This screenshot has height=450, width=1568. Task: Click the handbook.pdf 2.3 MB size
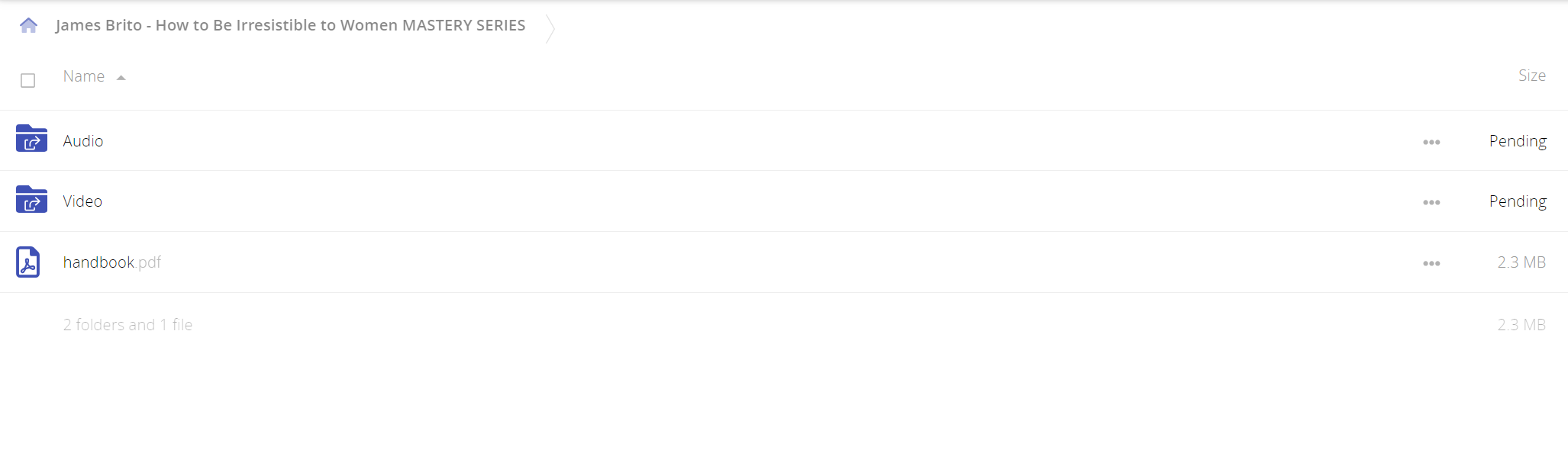point(1521,262)
